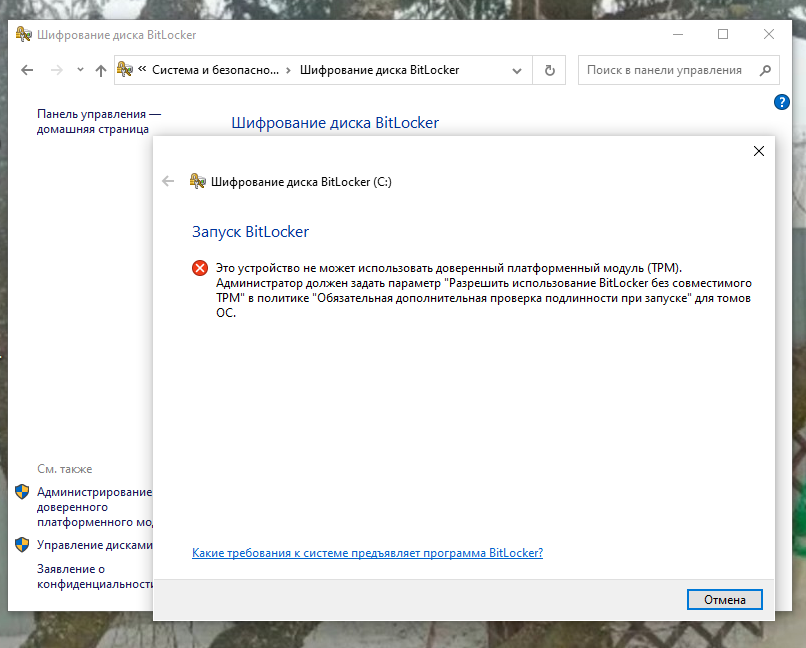Screen dimensions: 806x648
Task: Click the shield icon beside 'Администрирование'
Action: coord(22,492)
